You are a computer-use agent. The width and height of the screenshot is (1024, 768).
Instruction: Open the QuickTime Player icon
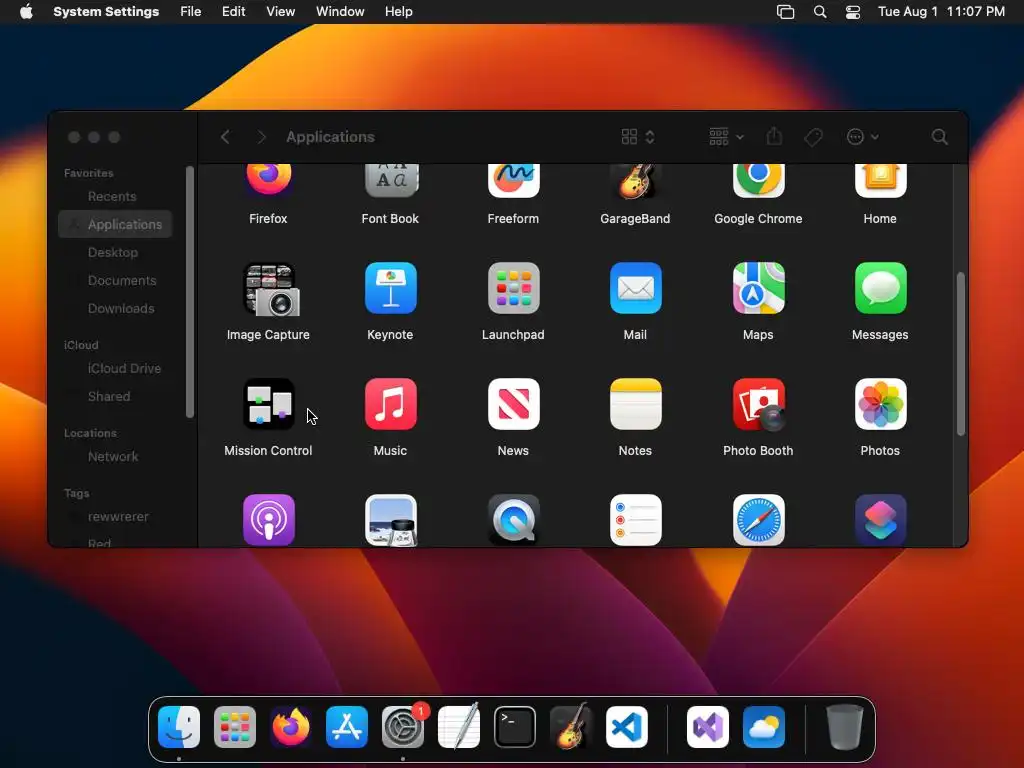coord(513,520)
